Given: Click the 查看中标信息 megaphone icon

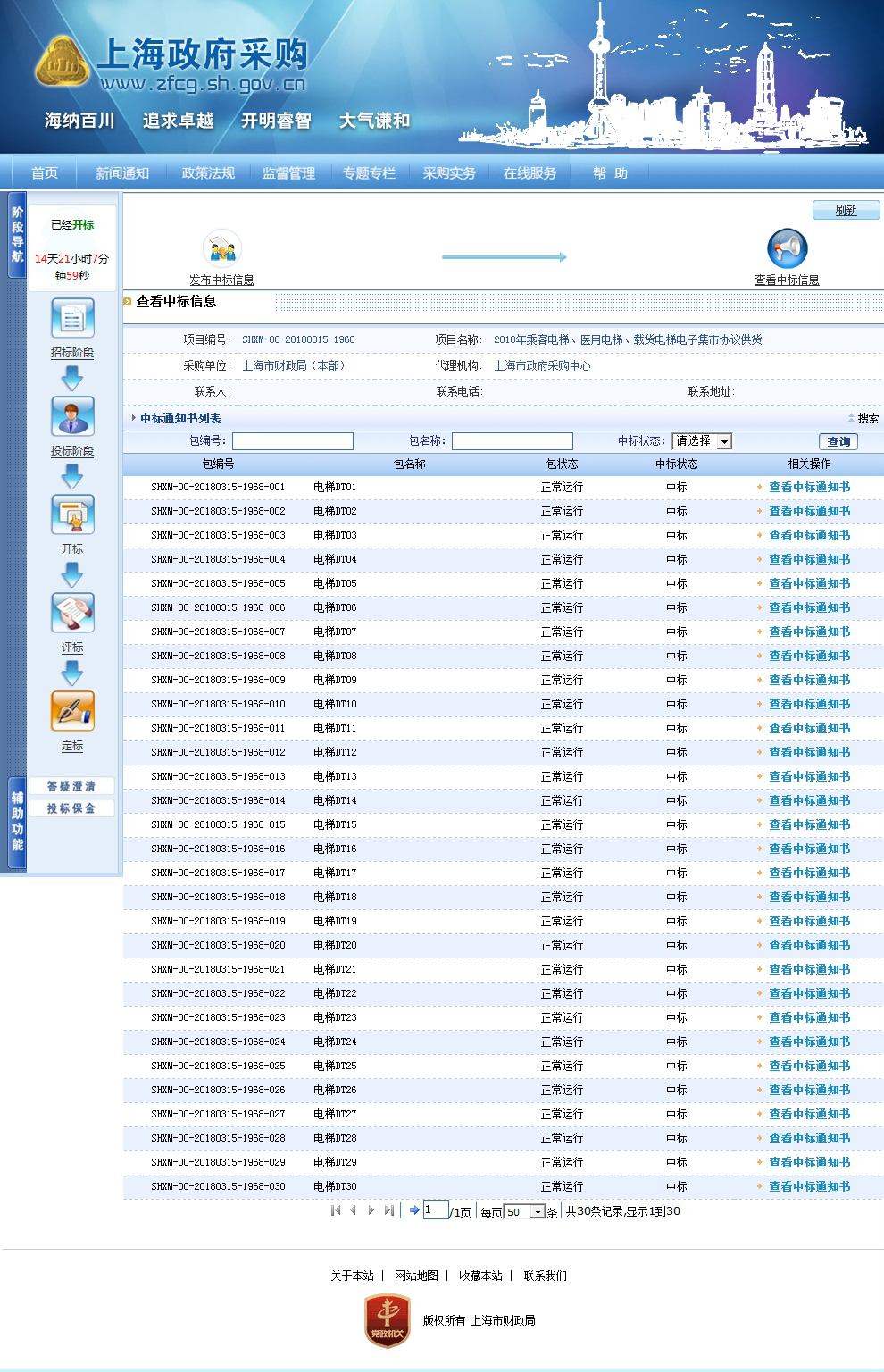Looking at the screenshot, I should click(x=787, y=249).
